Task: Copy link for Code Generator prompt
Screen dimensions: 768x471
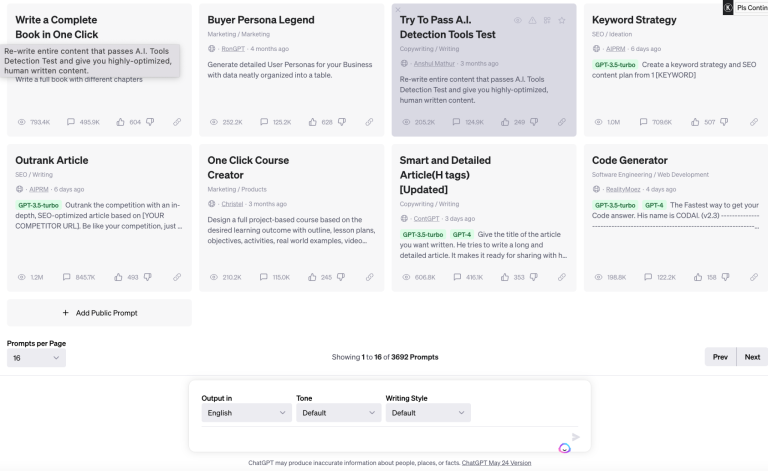Action: 753,277
